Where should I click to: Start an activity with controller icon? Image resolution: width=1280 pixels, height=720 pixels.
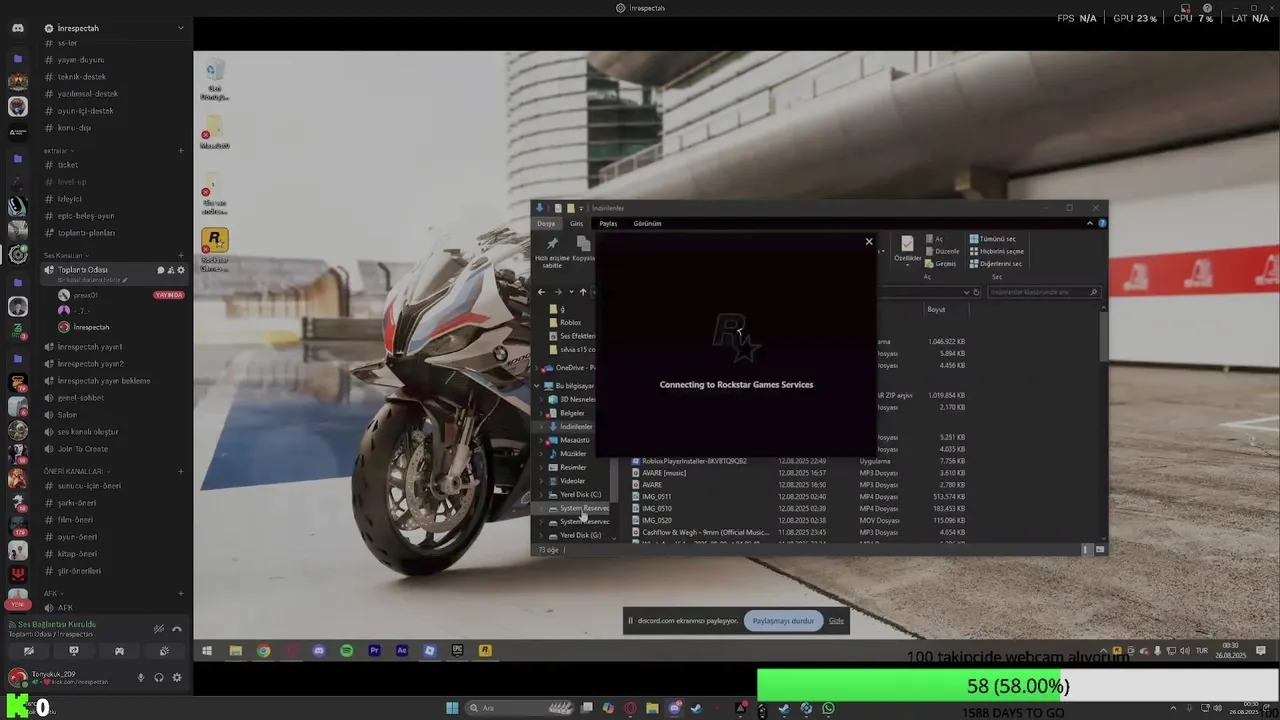[119, 651]
